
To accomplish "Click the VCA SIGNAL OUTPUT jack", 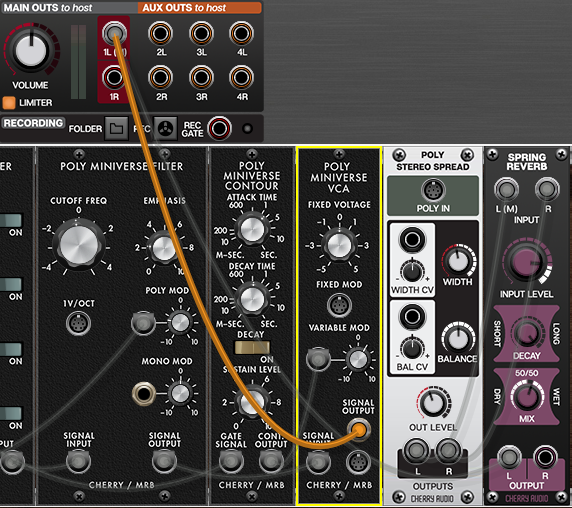I will [x=359, y=430].
